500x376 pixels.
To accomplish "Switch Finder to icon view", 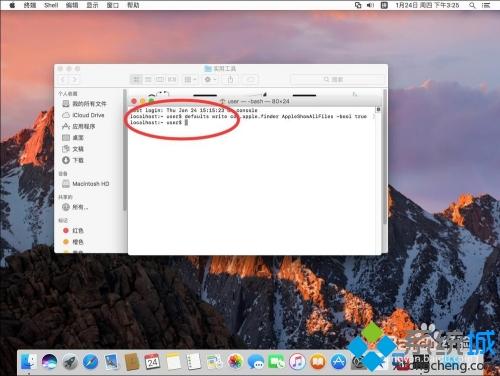I will tap(136, 79).
